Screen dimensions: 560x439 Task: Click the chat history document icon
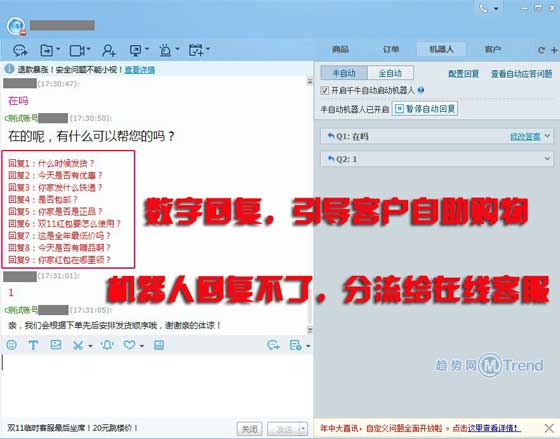[x=295, y=345]
